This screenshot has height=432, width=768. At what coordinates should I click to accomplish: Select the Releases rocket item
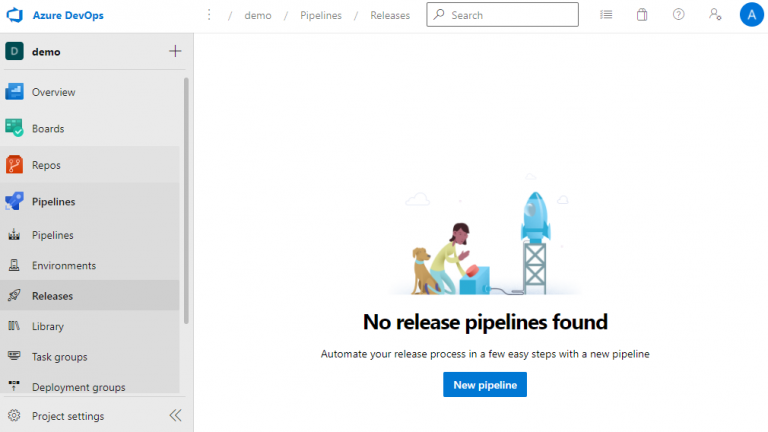point(52,296)
